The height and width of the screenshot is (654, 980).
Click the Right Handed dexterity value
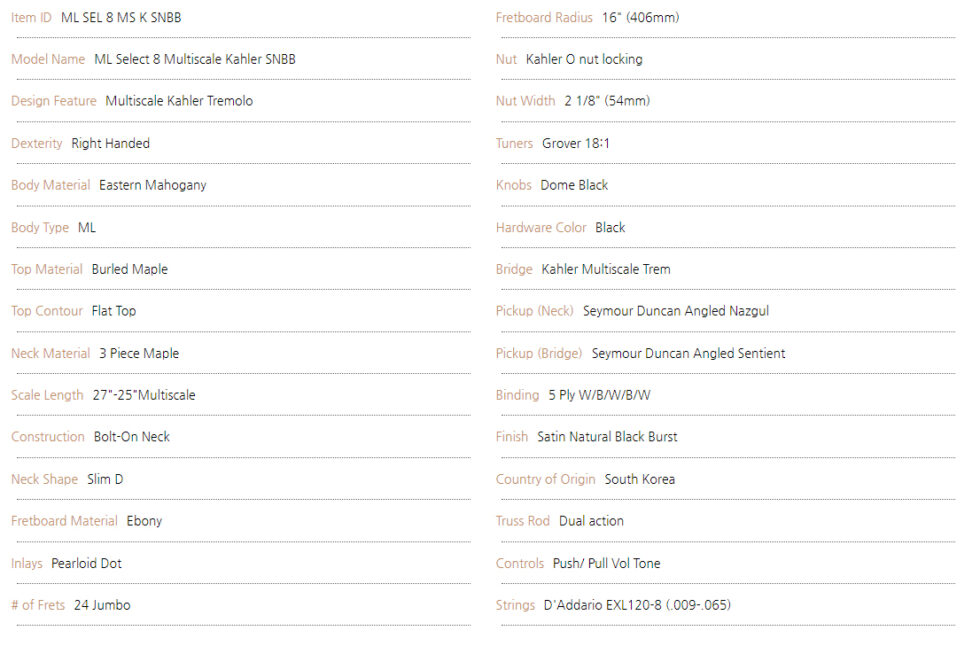click(x=111, y=143)
